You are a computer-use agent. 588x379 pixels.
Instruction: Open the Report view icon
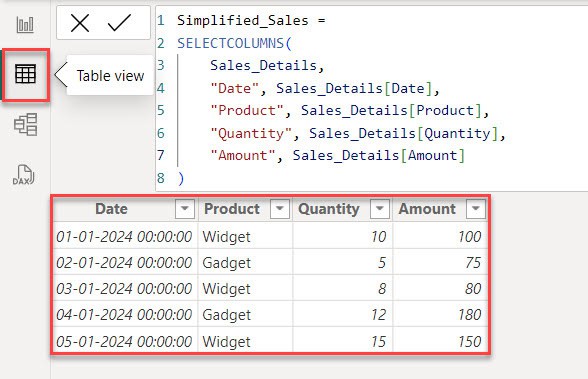pos(25,25)
